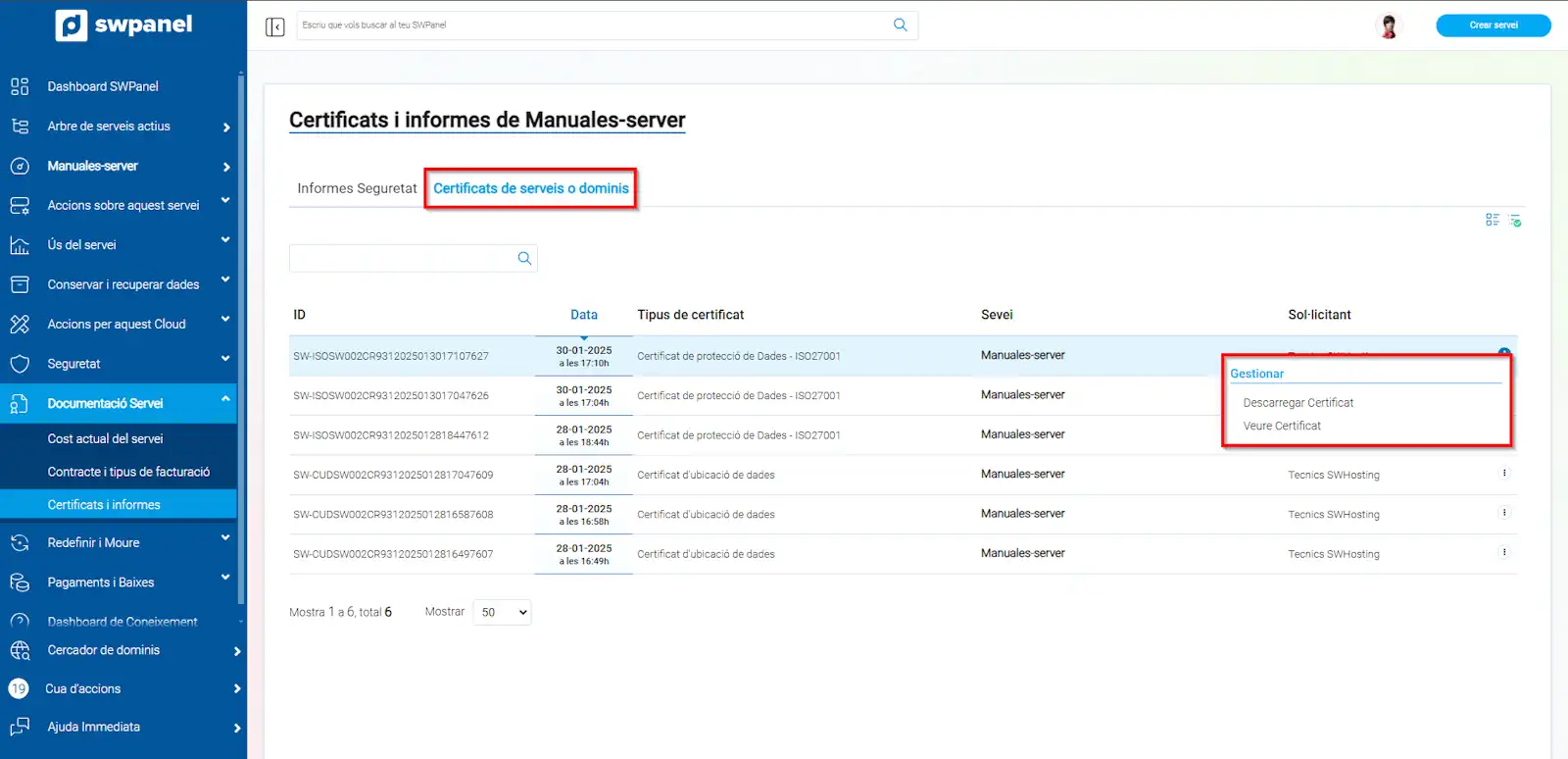Click the magnifier icon in top search bar
This screenshot has height=759, width=1568.
coord(900,25)
